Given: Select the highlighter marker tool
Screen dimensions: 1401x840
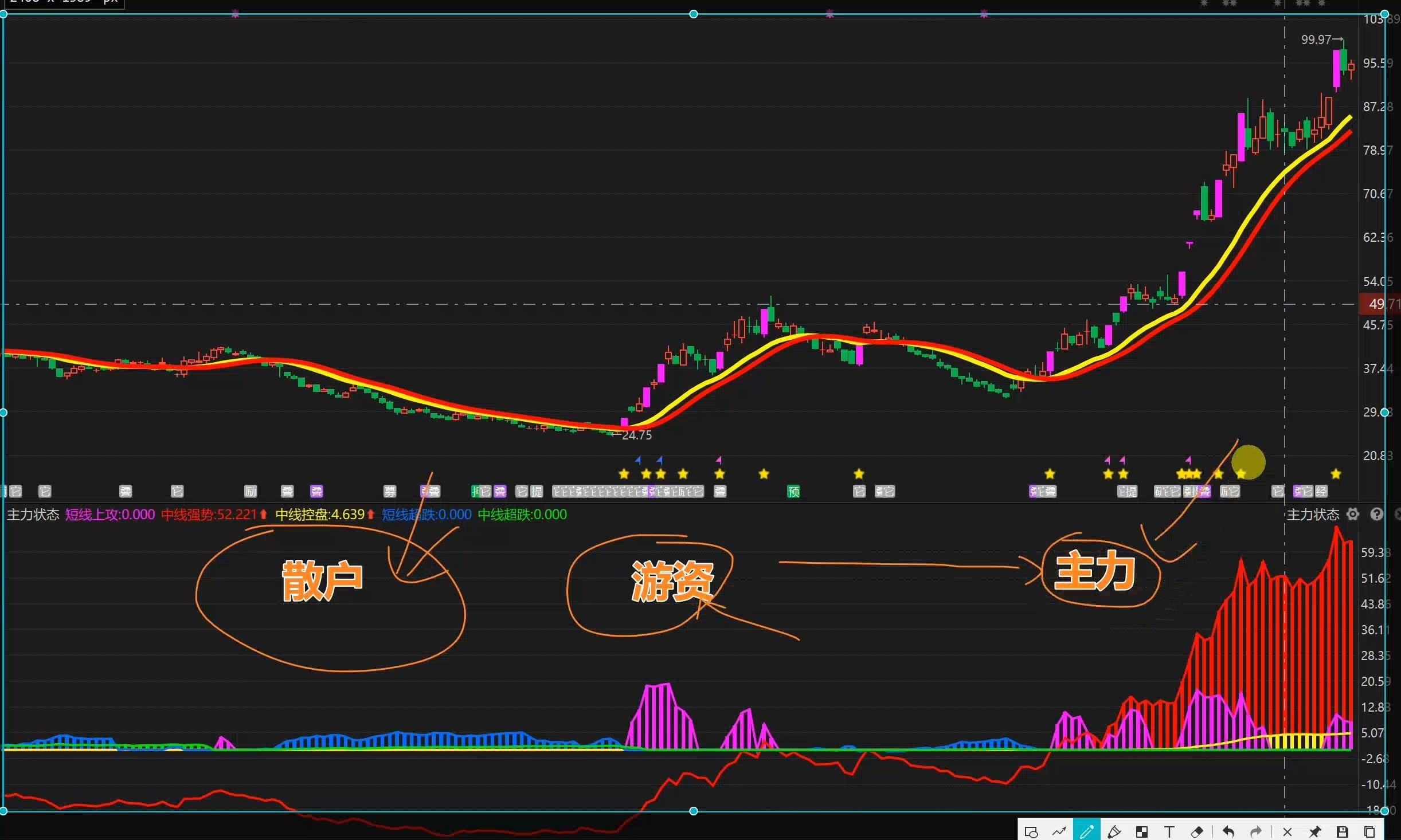Looking at the screenshot, I should [1114, 832].
